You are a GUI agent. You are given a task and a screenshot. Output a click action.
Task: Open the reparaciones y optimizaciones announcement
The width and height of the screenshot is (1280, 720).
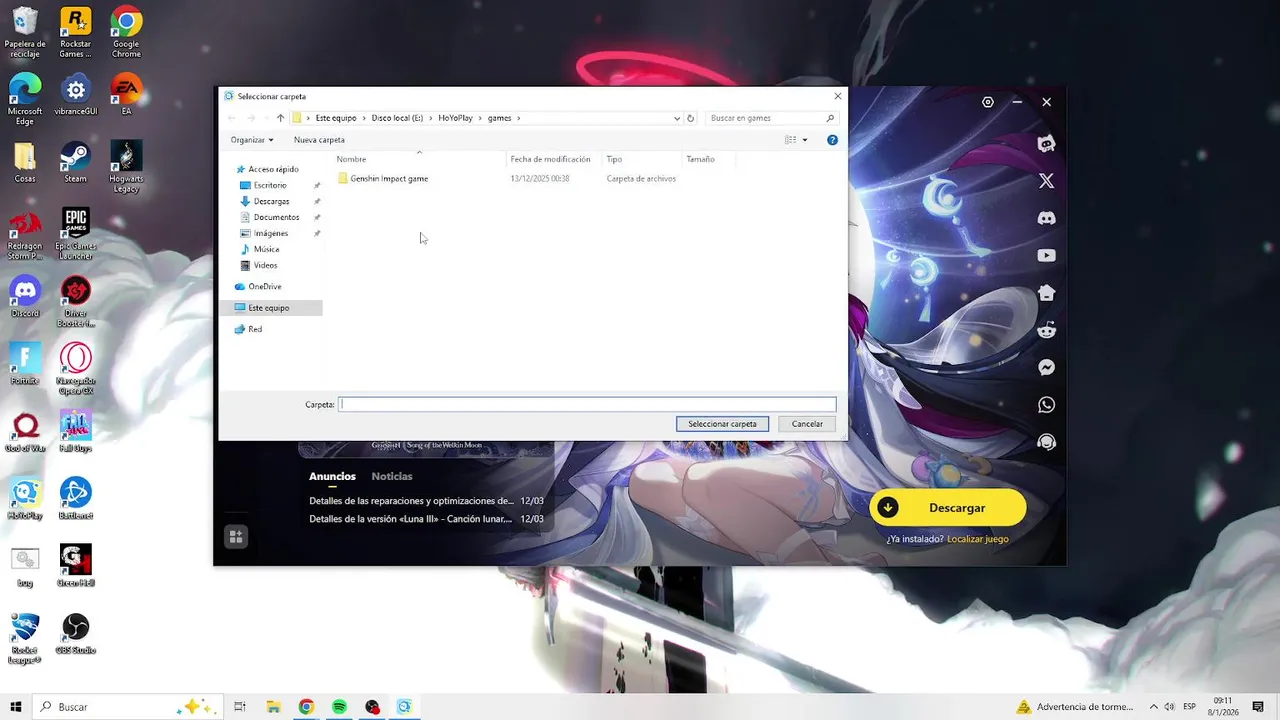pyautogui.click(x=426, y=501)
